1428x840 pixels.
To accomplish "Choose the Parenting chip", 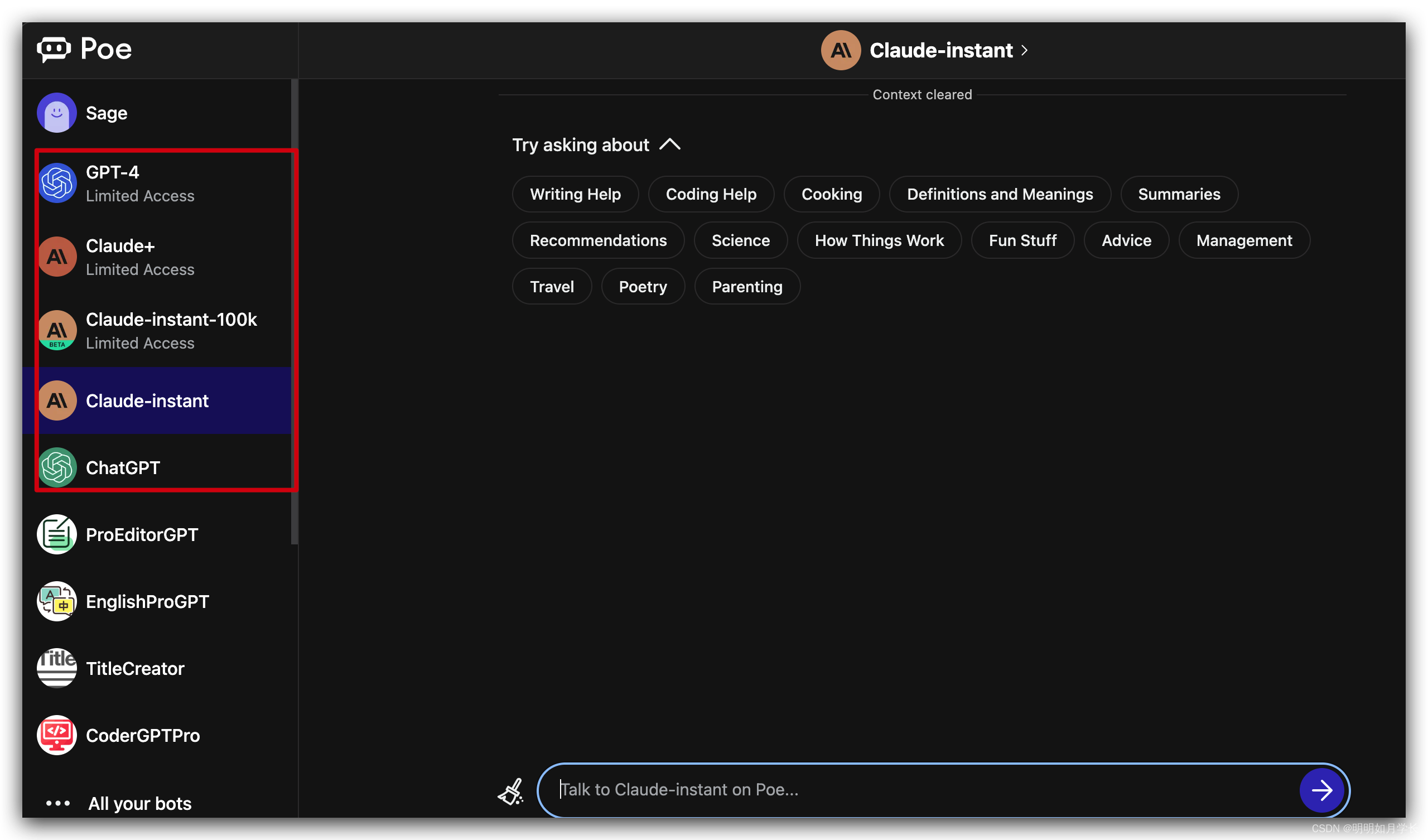I will (x=747, y=287).
